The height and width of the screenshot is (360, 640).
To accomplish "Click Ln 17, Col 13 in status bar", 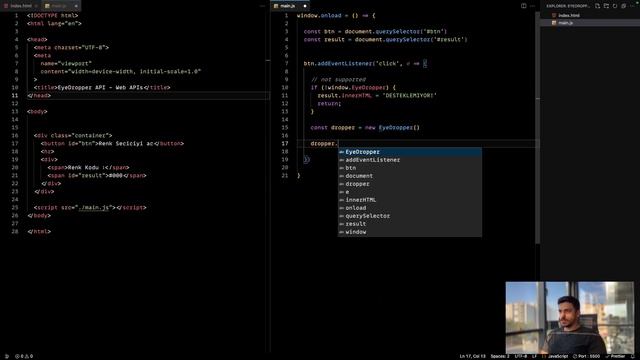I will point(473,356).
